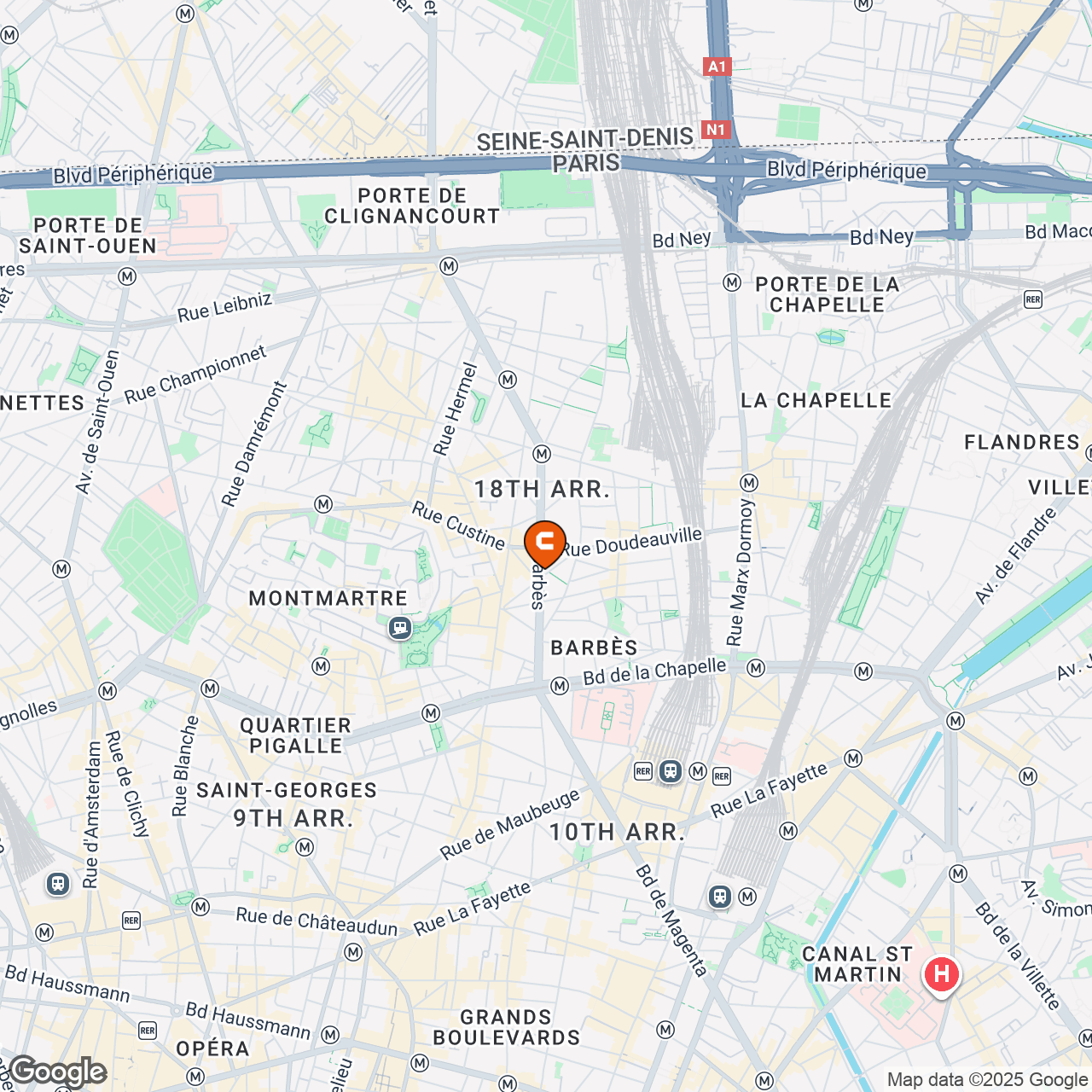1092x1092 pixels.
Task: Select Gare du Nord train station icon
Action: pos(671,771)
